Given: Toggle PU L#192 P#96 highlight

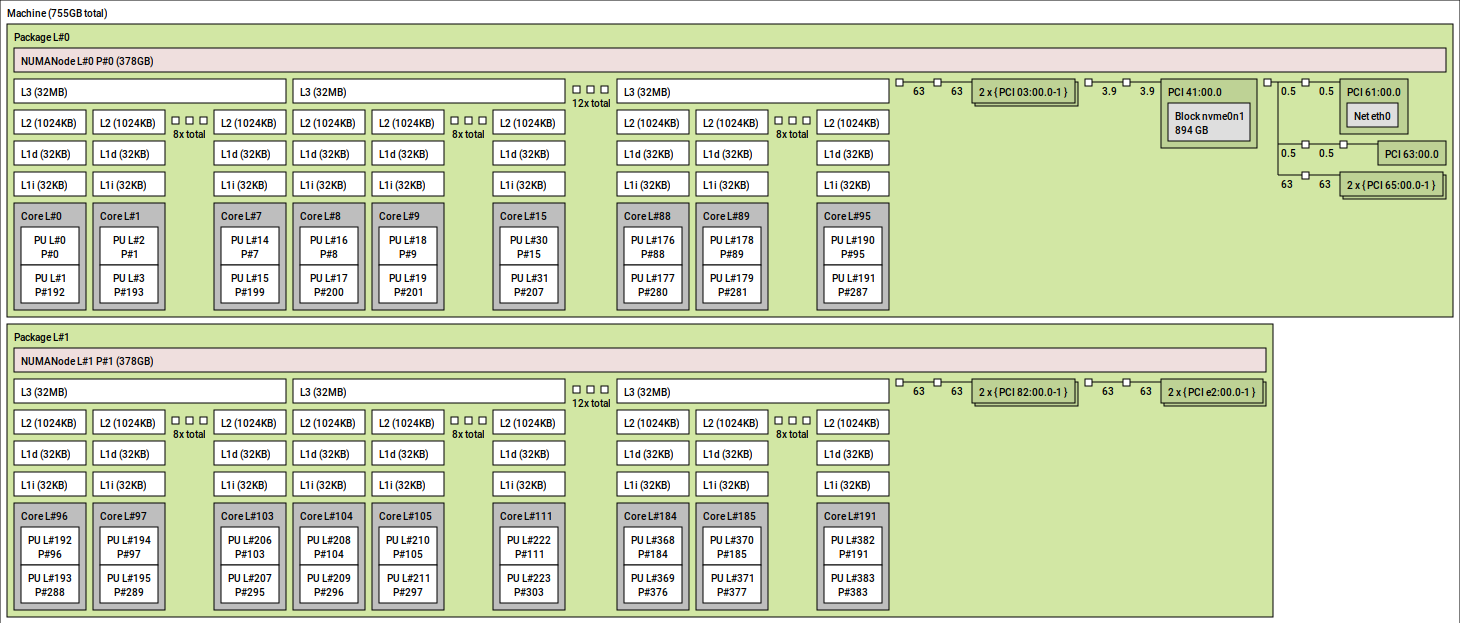Looking at the screenshot, I should pos(48,547).
